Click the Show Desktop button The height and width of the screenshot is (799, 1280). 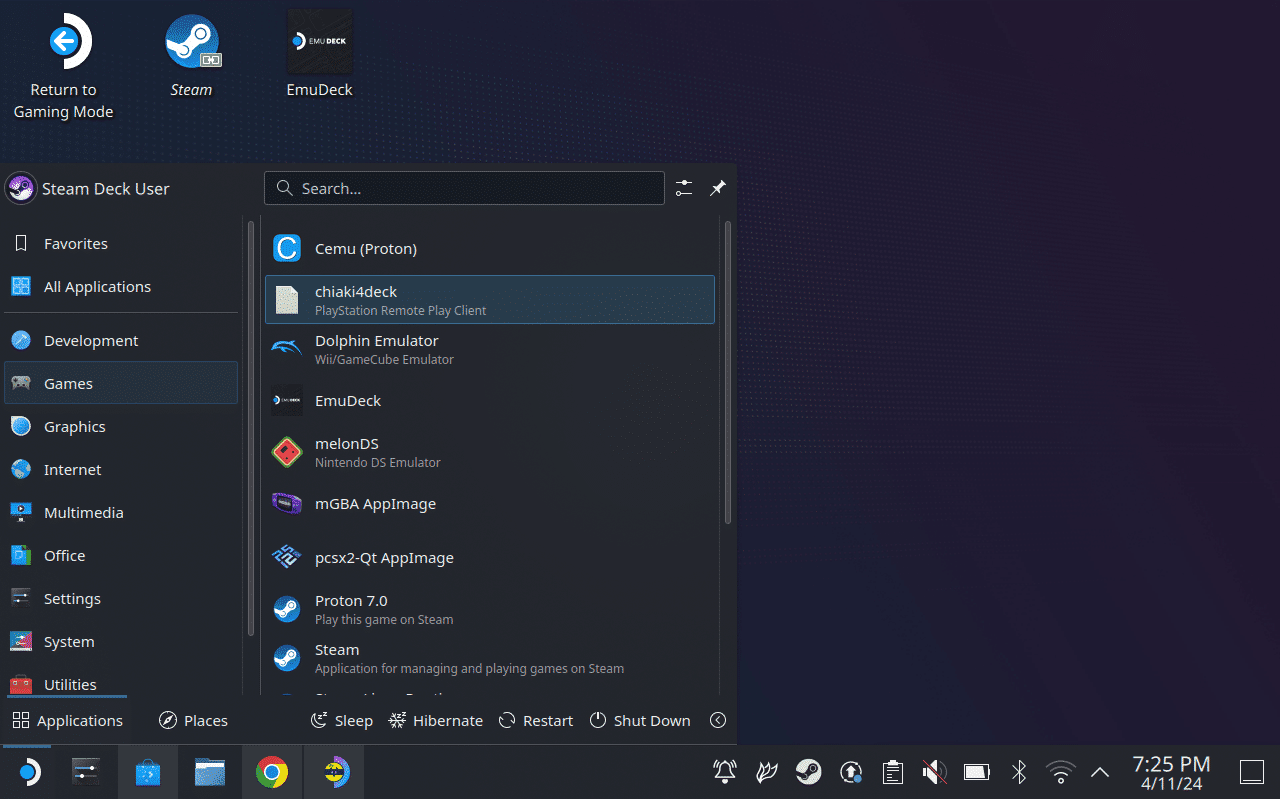(x=1252, y=772)
